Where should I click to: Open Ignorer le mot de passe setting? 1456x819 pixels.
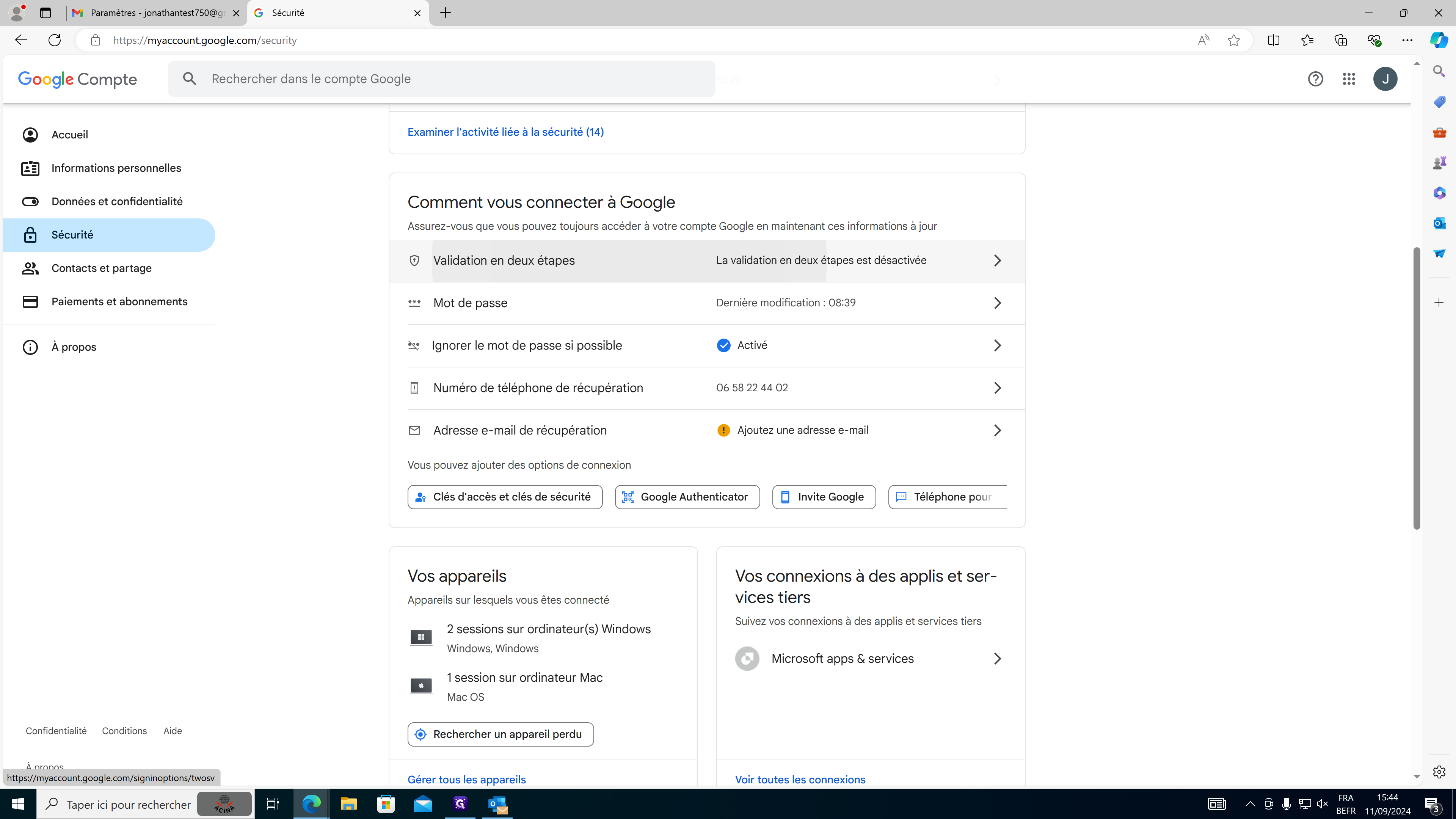pos(527,345)
